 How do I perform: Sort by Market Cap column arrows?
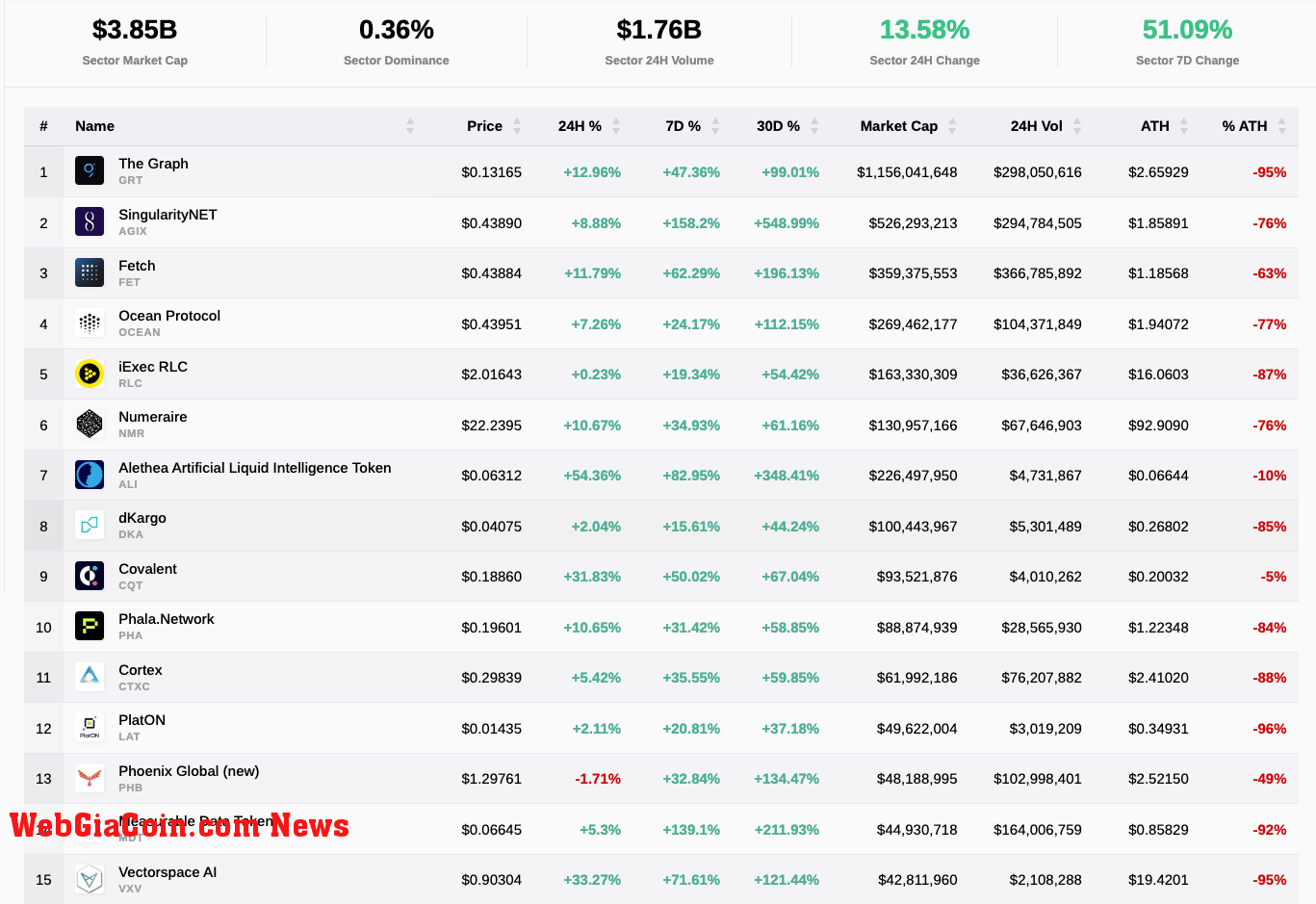[x=952, y=126]
